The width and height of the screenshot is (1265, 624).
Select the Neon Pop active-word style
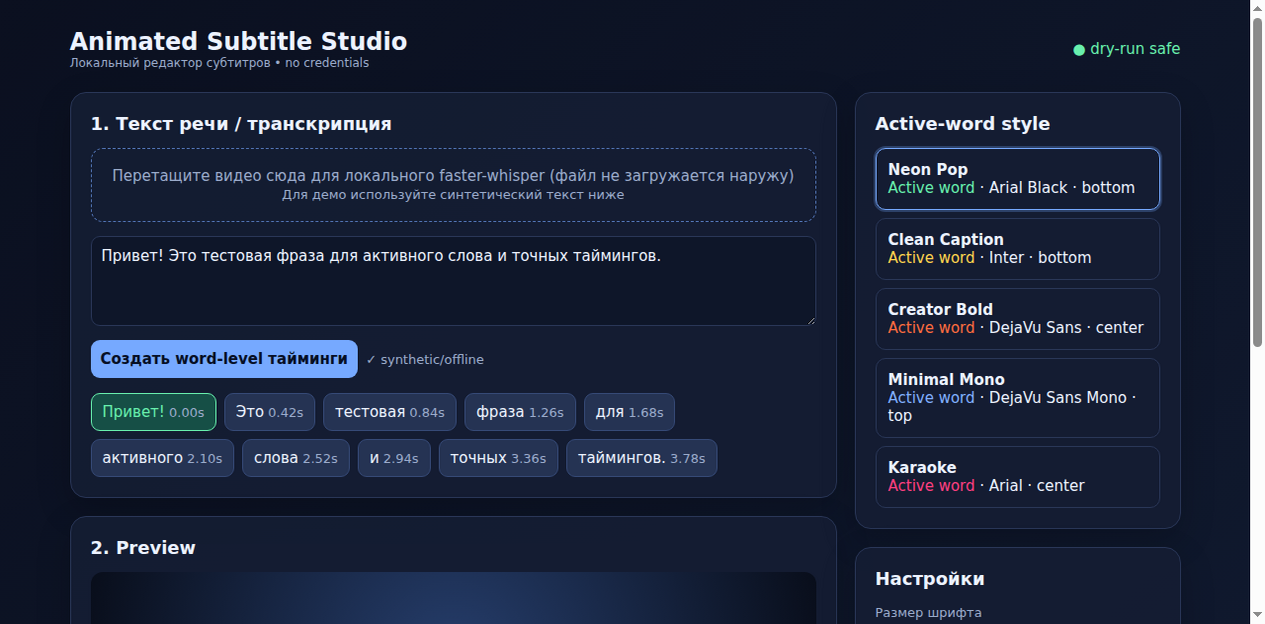click(x=1017, y=179)
